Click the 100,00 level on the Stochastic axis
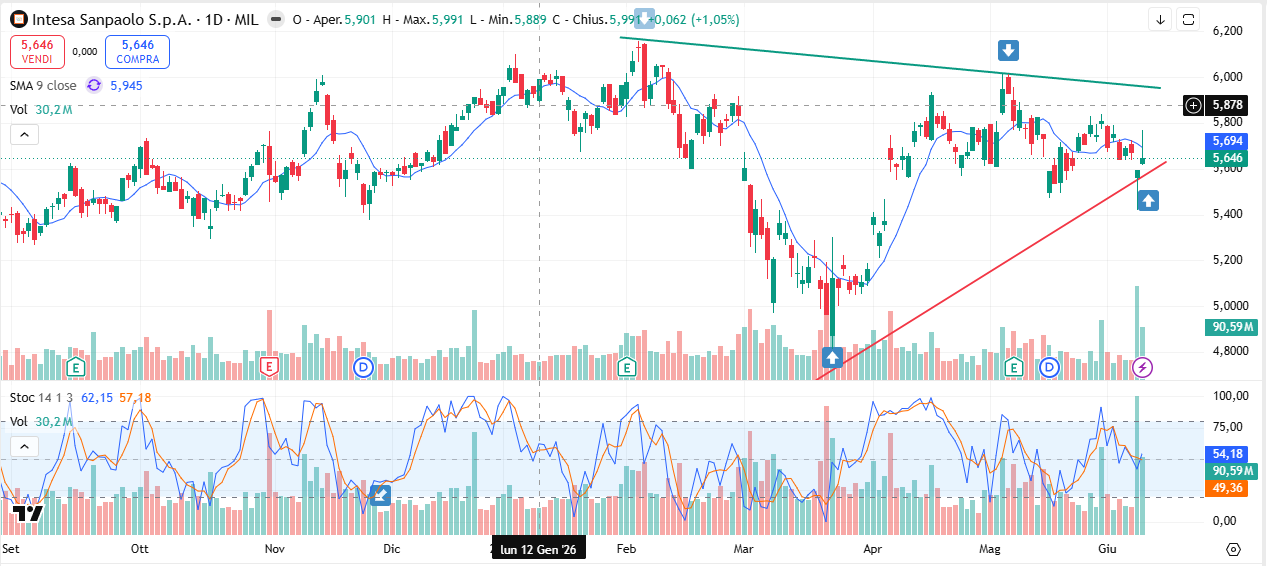The image size is (1267, 566). click(1229, 396)
